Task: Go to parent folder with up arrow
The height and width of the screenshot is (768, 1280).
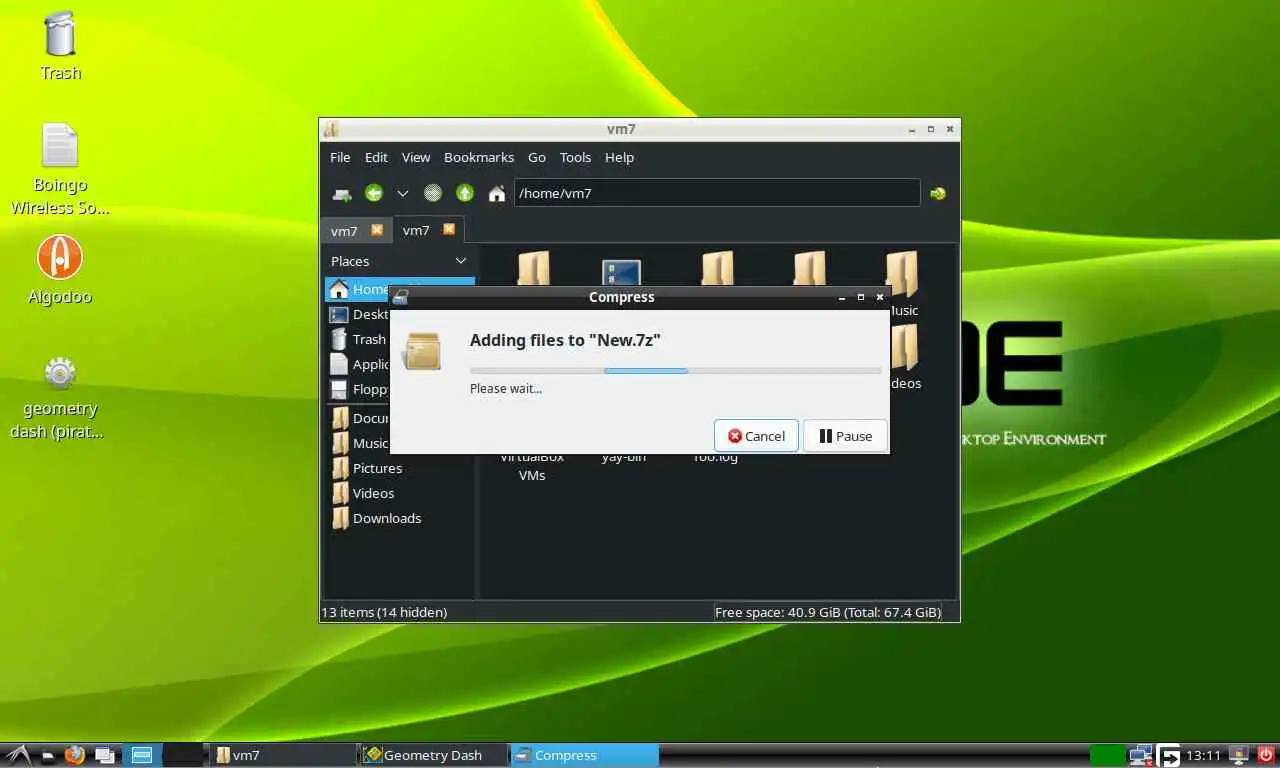Action: pyautogui.click(x=465, y=193)
